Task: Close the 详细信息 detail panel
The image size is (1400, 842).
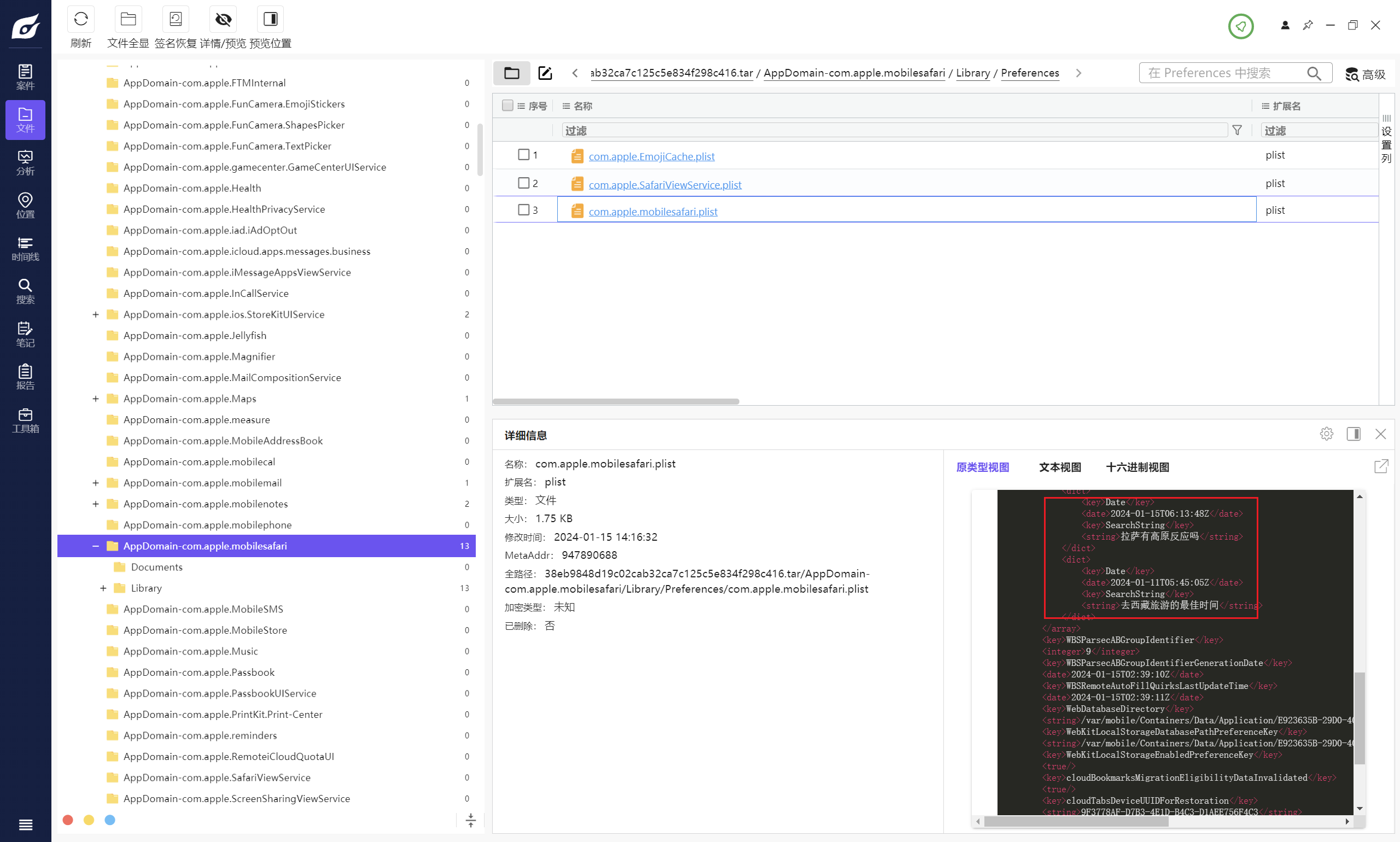Action: [1380, 434]
